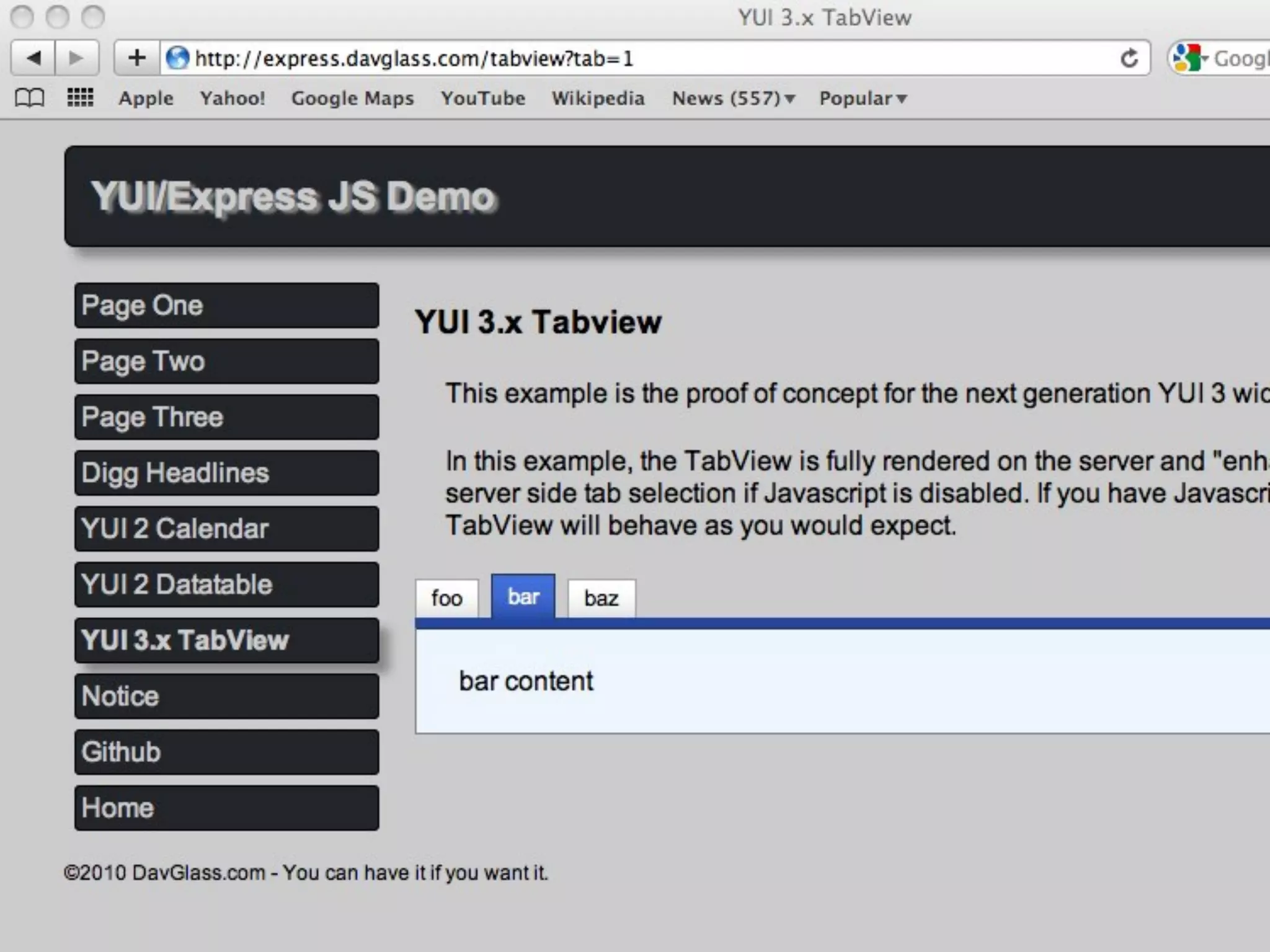Click the URL address field
This screenshot has height=952, width=1270.
(620, 58)
